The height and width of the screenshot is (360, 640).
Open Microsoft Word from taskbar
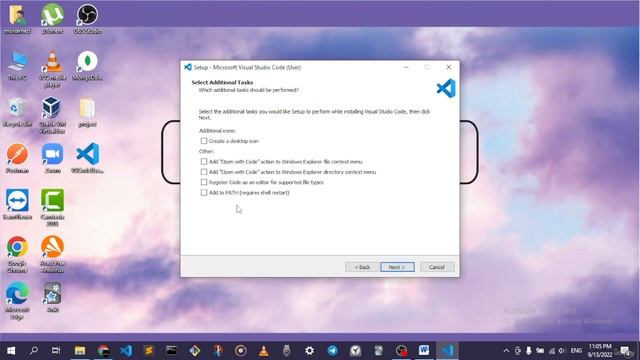coord(424,351)
